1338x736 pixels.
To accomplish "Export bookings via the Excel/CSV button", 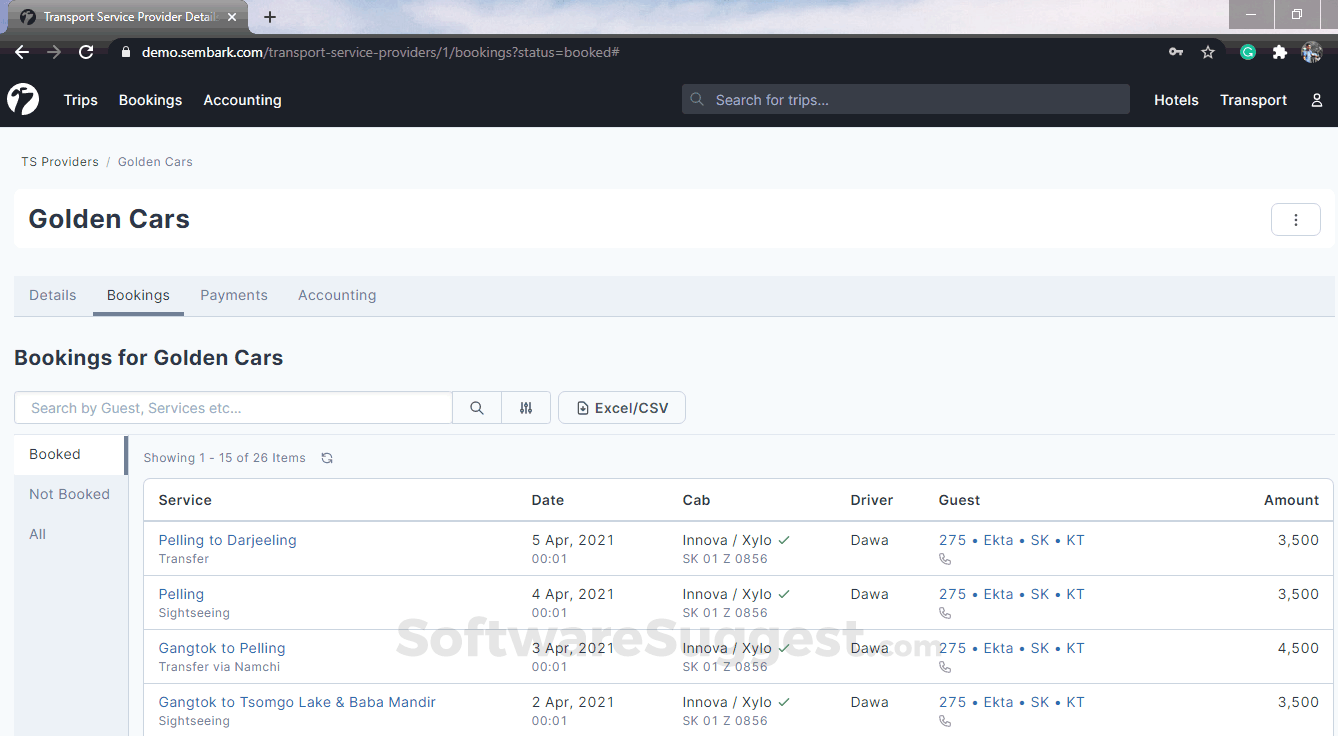I will tap(621, 407).
